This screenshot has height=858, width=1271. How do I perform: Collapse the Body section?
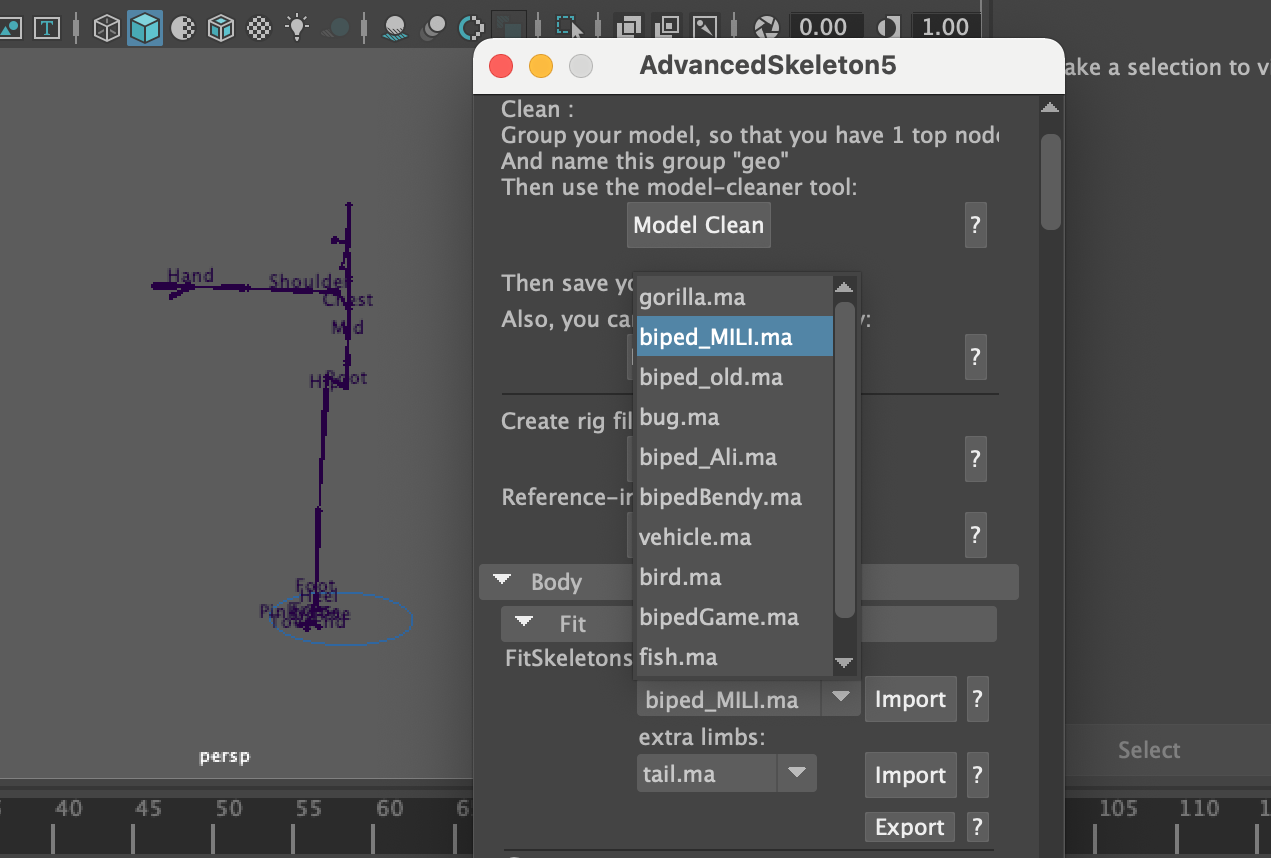click(503, 580)
